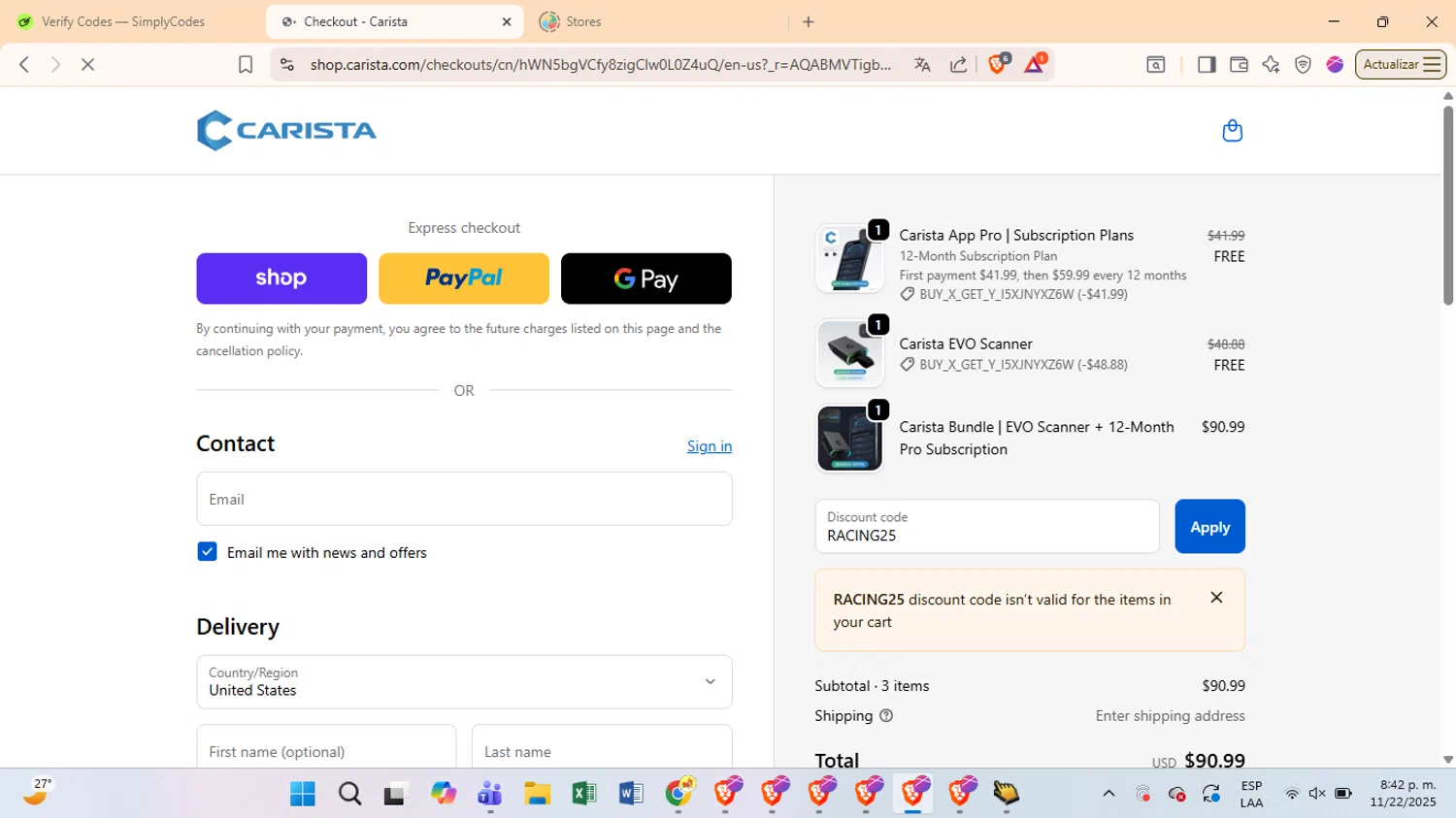
Task: Open the shopping bag cart icon
Action: coord(1232,130)
